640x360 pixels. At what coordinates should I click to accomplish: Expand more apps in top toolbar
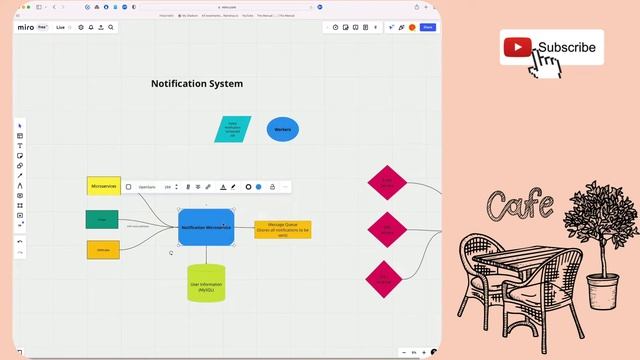376,27
